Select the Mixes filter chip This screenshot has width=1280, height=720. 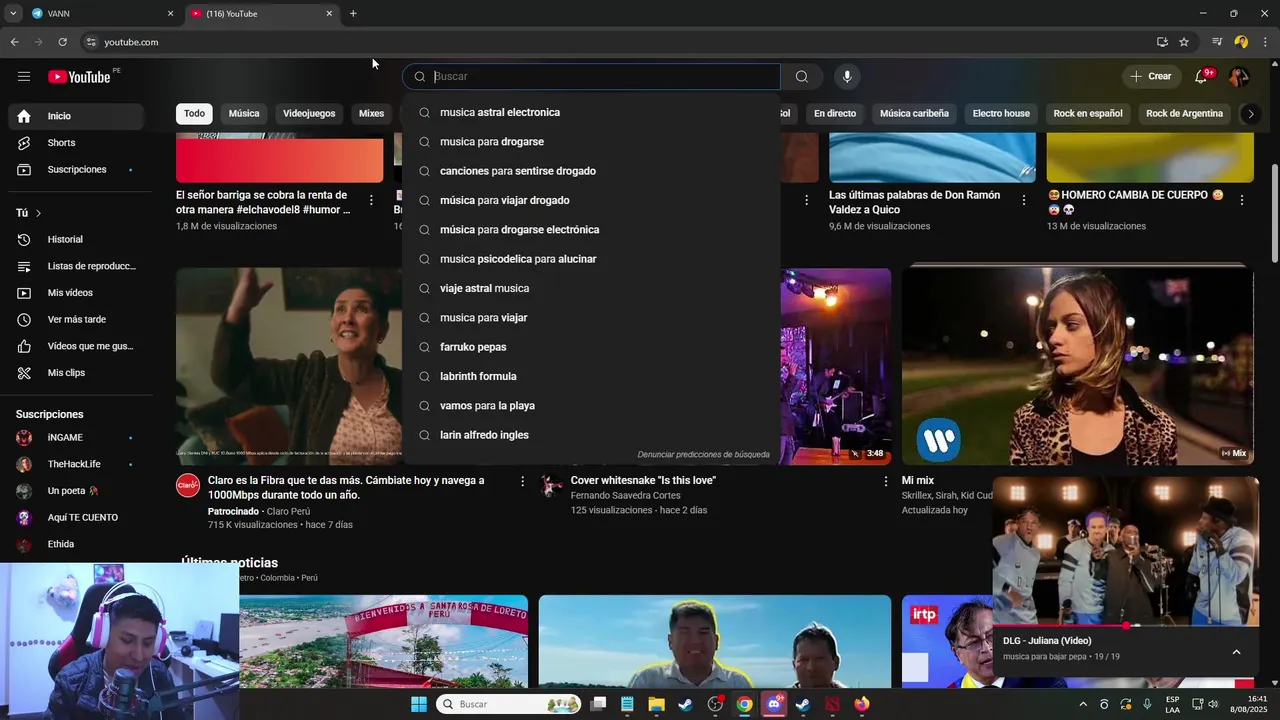coord(371,114)
